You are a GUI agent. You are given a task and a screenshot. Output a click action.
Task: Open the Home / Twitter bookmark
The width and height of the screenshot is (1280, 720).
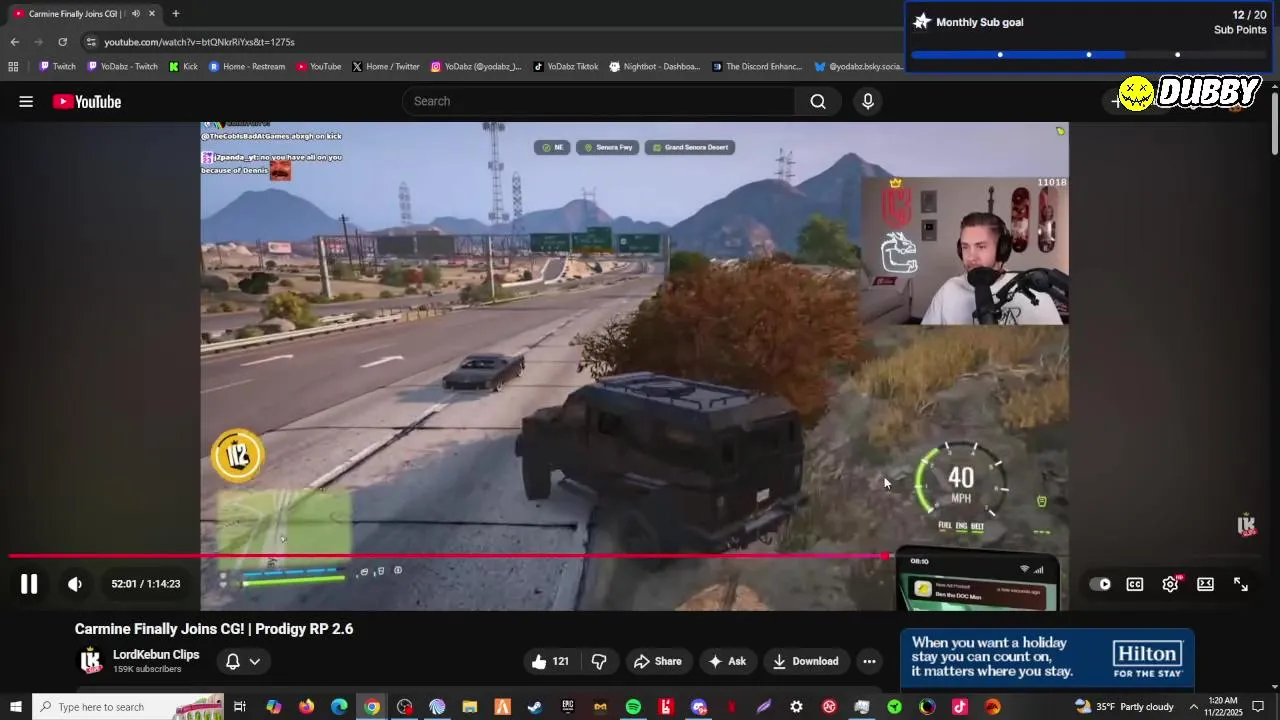click(x=386, y=67)
